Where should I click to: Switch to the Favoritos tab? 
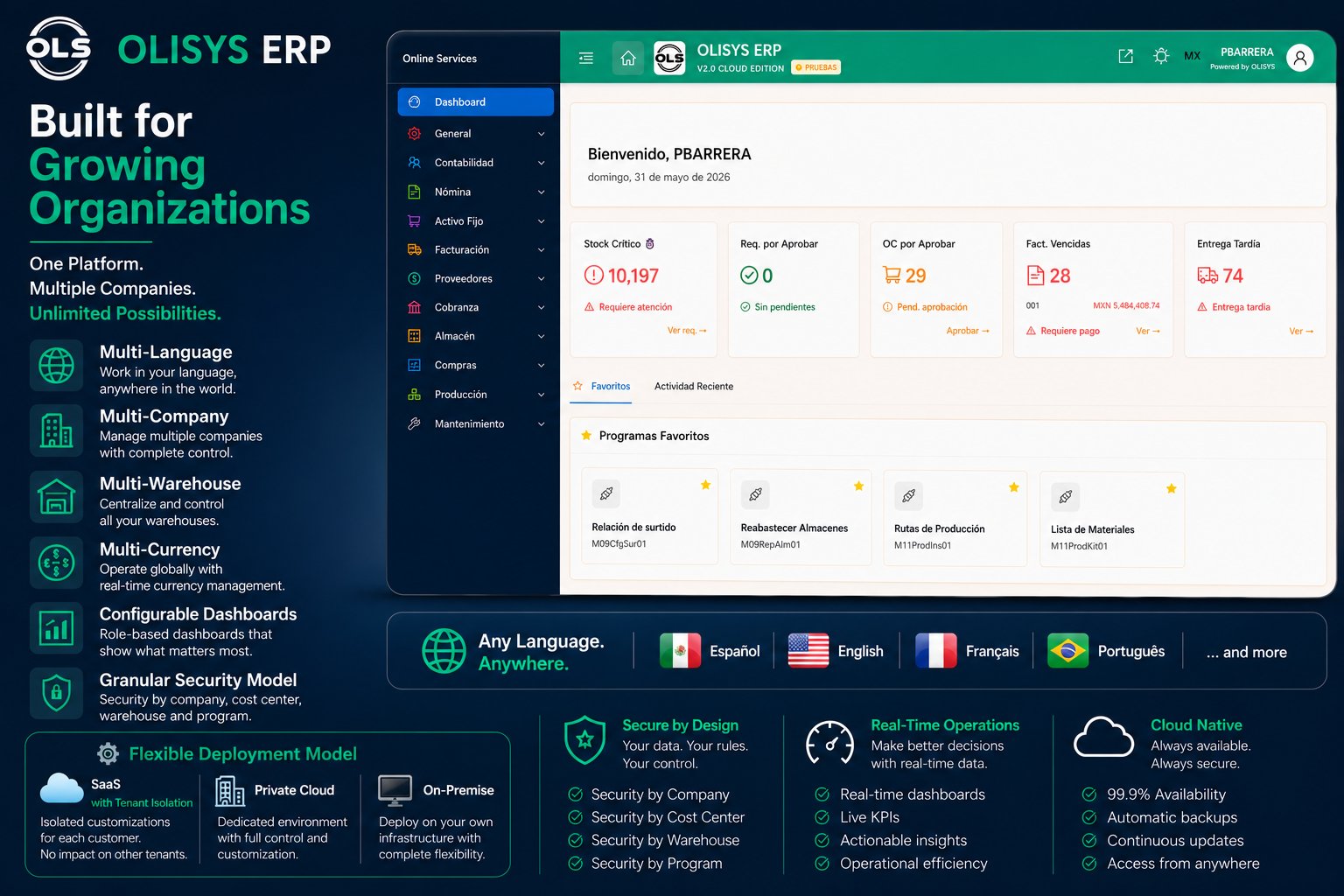(601, 386)
